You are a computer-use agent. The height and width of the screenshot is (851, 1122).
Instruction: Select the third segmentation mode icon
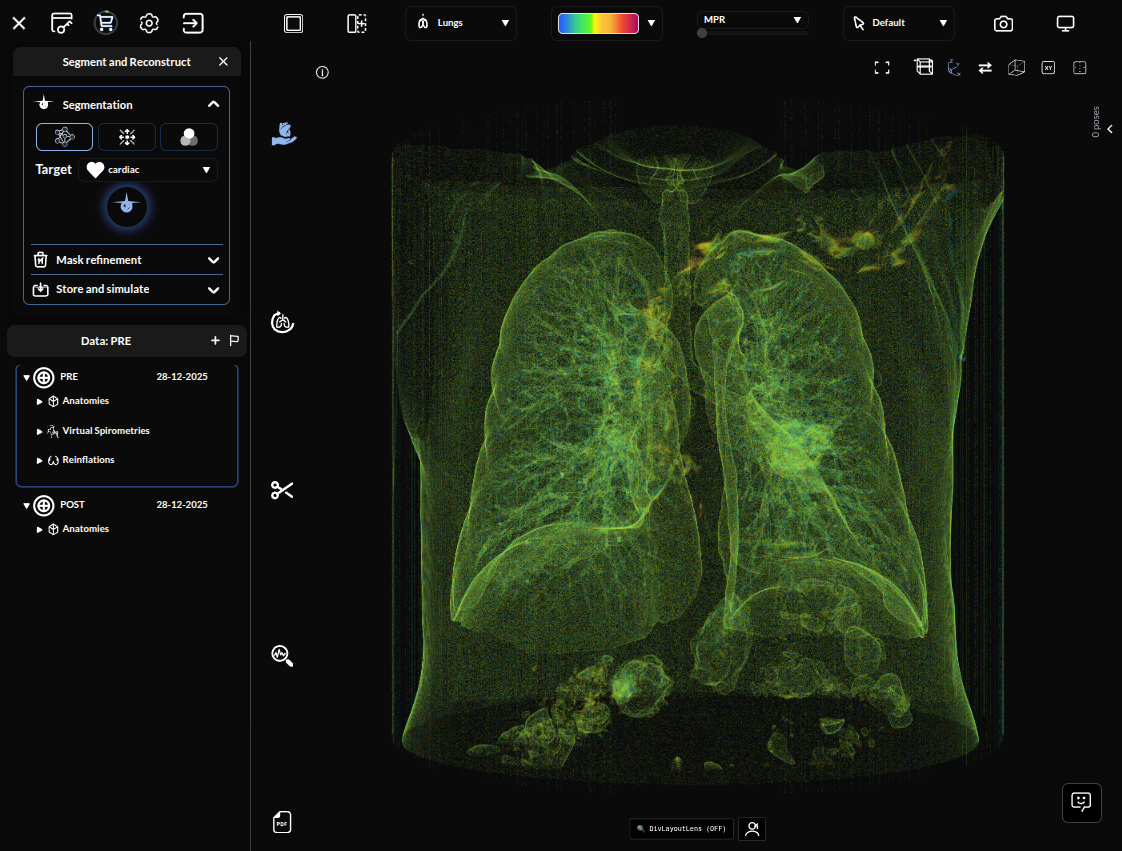pyautogui.click(x=189, y=136)
